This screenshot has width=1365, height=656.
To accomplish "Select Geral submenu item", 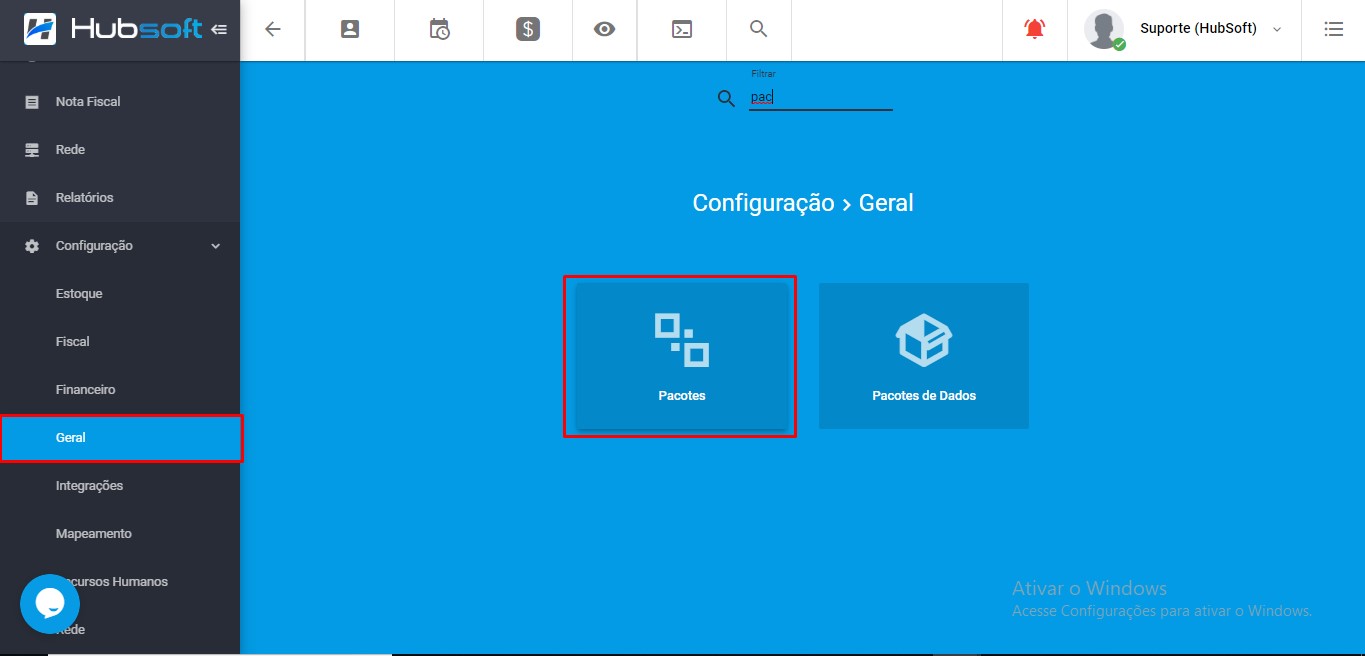I will tap(71, 438).
